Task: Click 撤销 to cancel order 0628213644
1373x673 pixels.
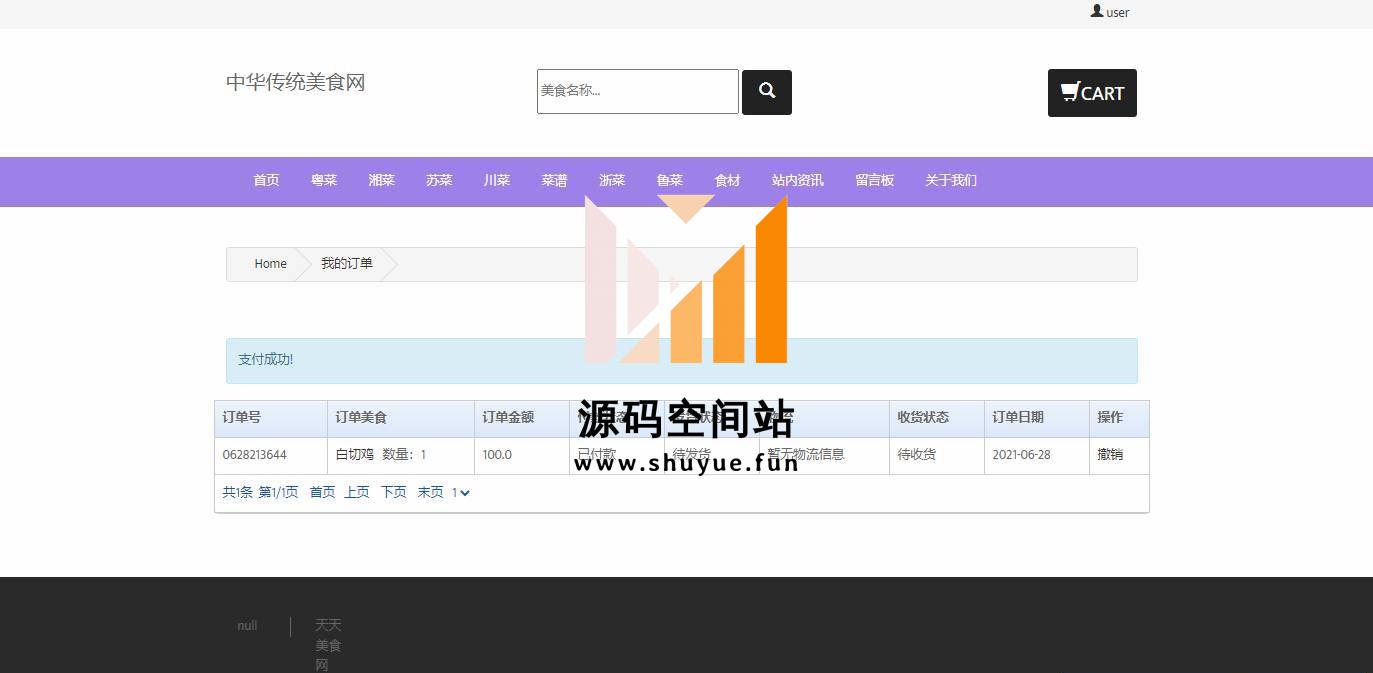Action: (x=1110, y=454)
